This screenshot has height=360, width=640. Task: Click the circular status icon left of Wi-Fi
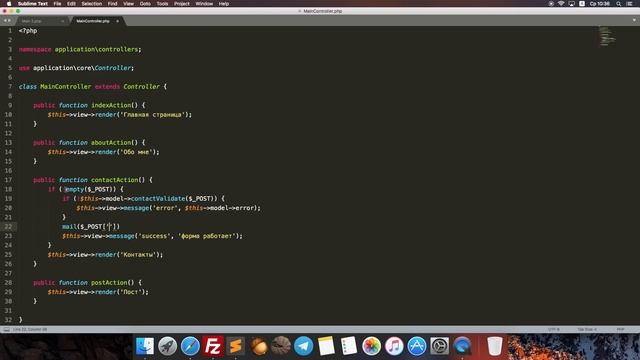(551, 4)
